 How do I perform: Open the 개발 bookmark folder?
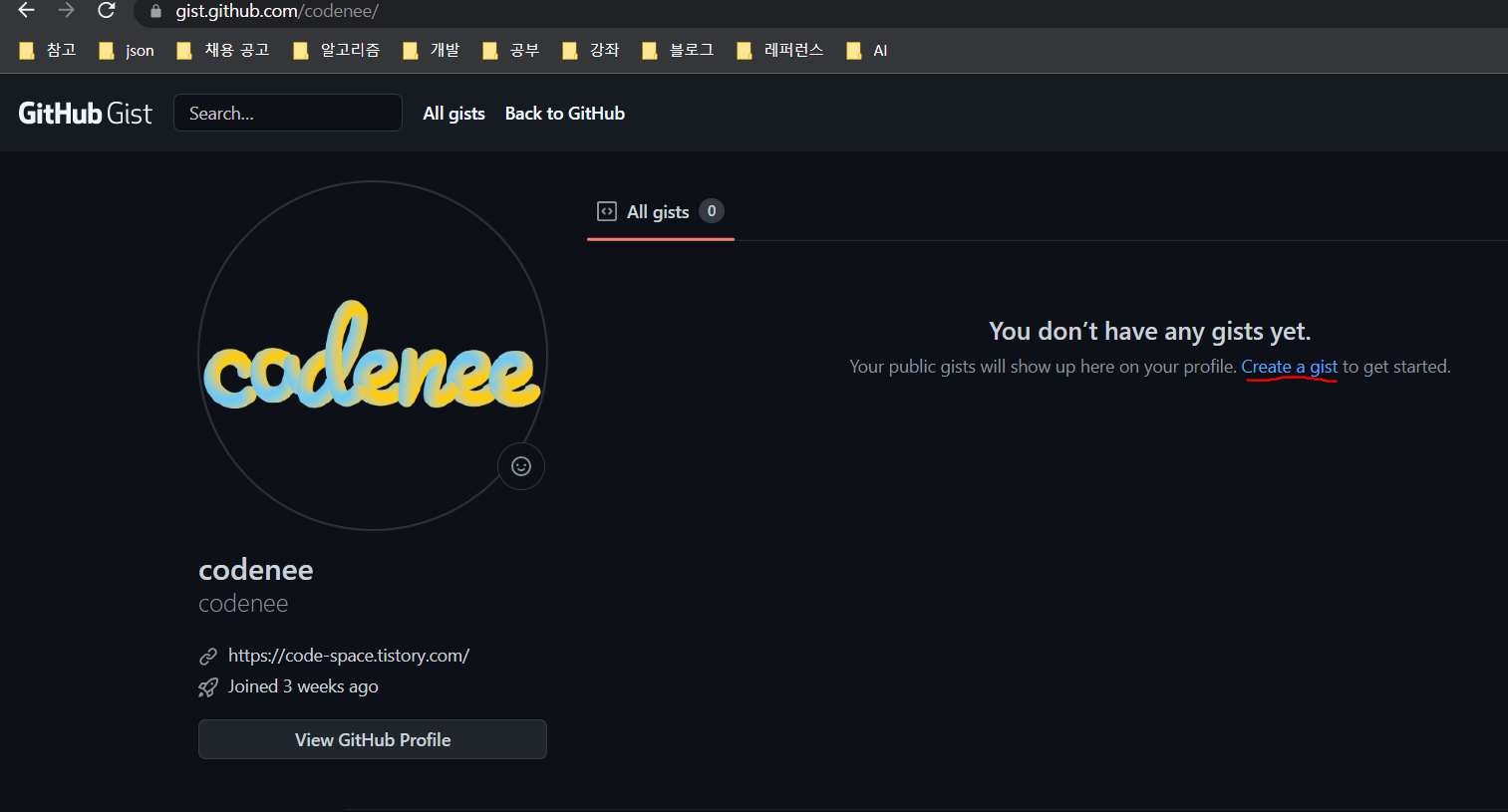click(x=432, y=51)
